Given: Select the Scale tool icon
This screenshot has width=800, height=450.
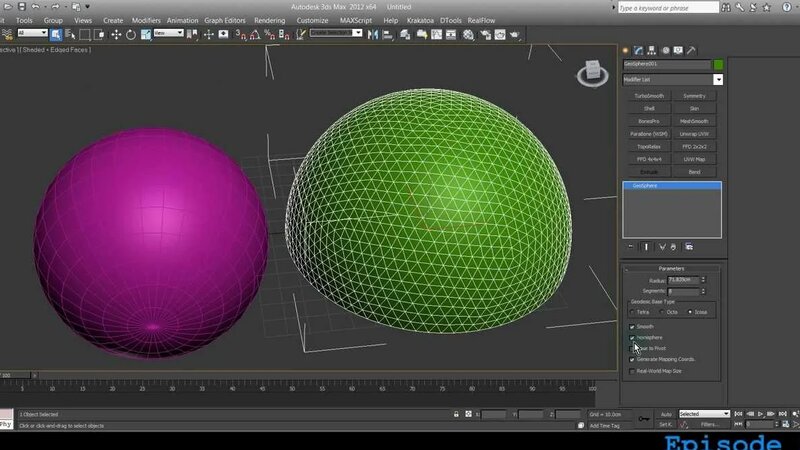Looking at the screenshot, I should coord(146,35).
